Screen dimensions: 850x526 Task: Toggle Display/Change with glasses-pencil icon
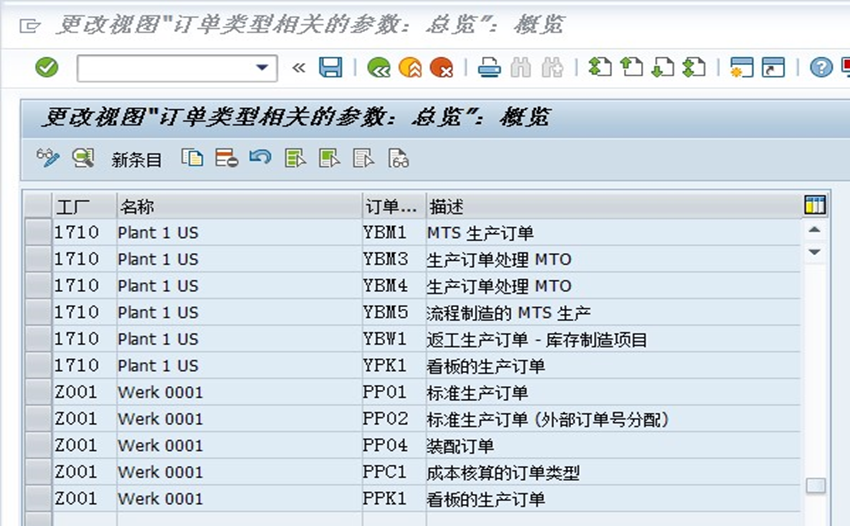(48, 158)
